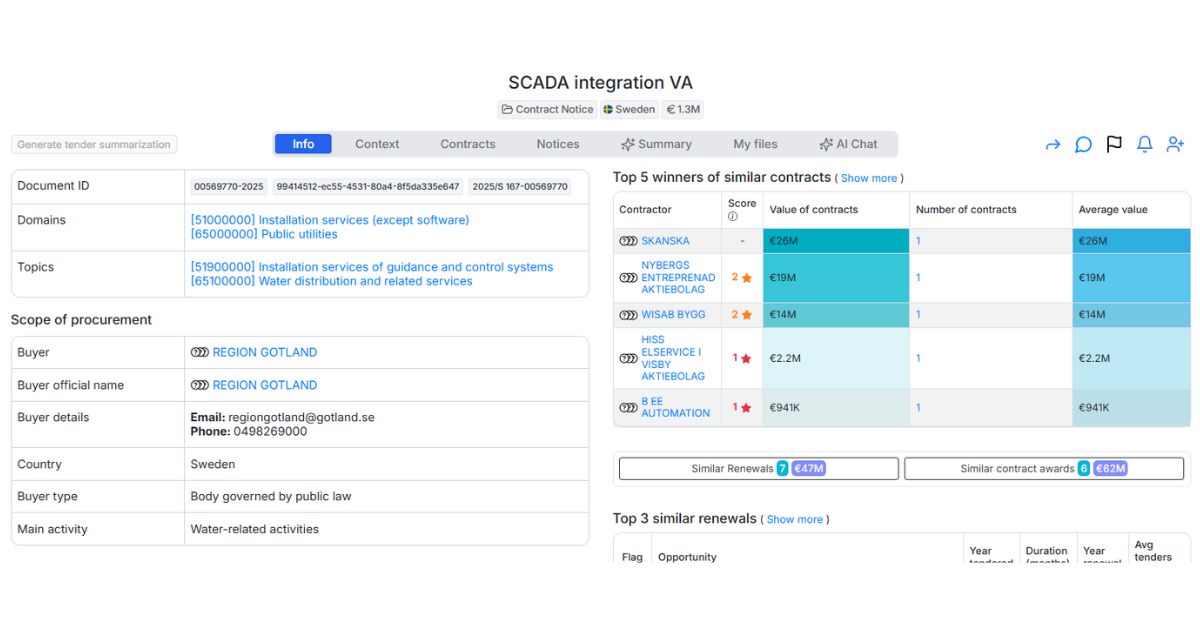Click the Document ID 00569770-2025 tag

[228, 187]
